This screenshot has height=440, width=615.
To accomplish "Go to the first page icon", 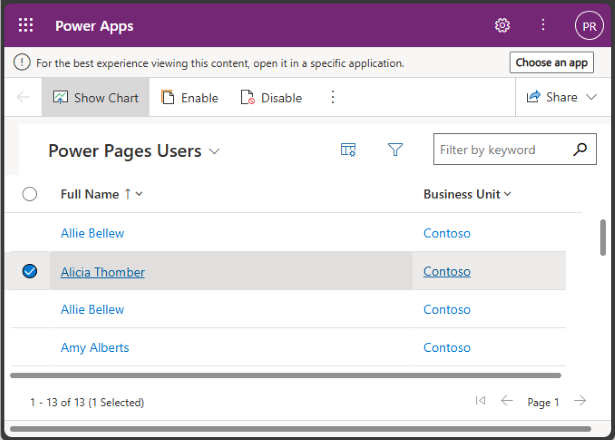I will [x=480, y=400].
